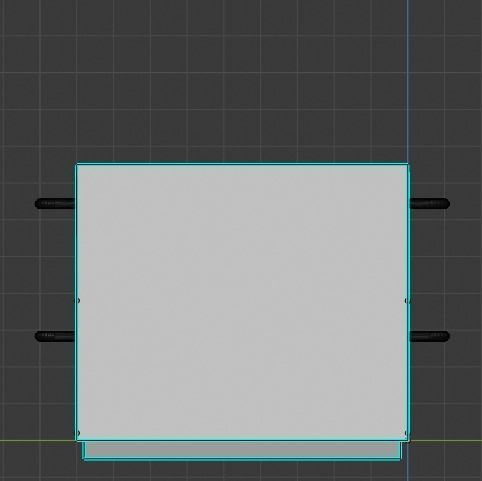Select the upper black rod on the right side
This screenshot has width=482, height=481.
pos(430,204)
